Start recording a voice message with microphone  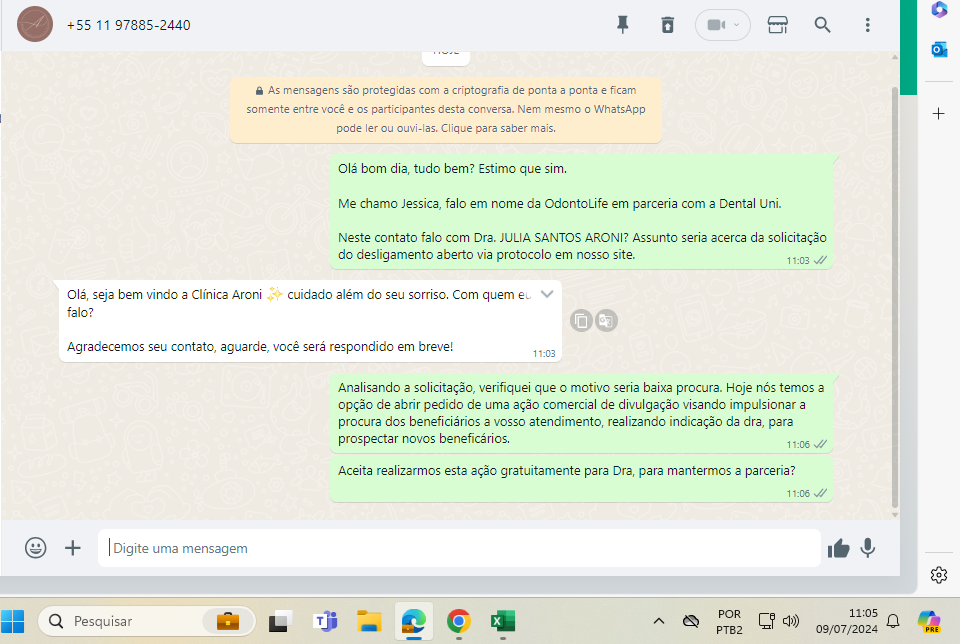point(868,548)
